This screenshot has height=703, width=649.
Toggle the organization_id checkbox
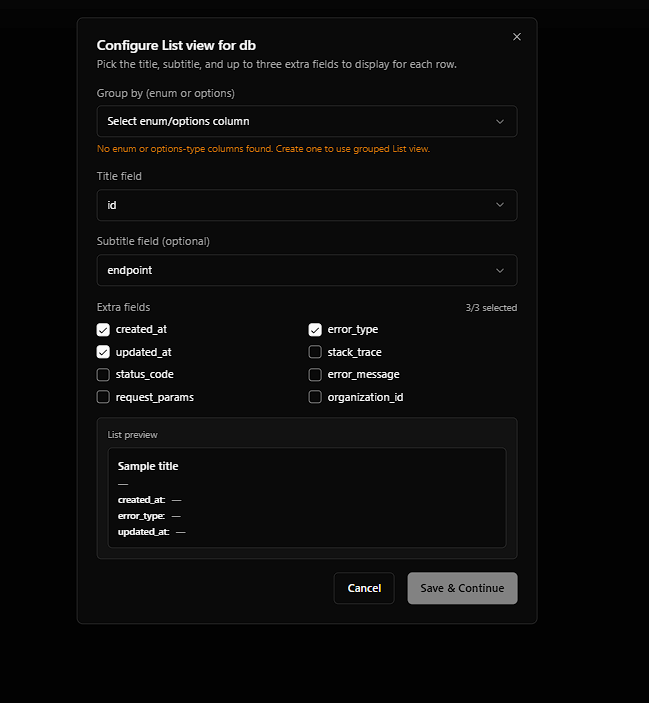click(315, 397)
